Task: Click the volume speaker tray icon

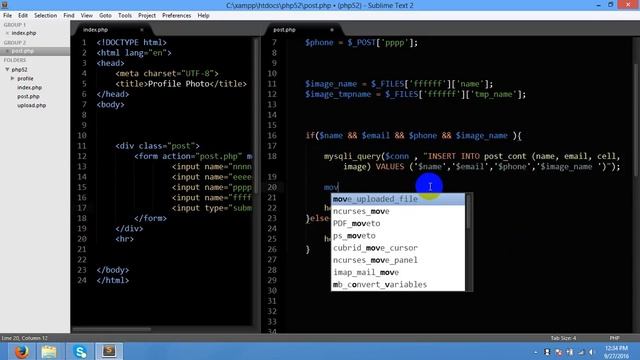Action: (x=591, y=352)
